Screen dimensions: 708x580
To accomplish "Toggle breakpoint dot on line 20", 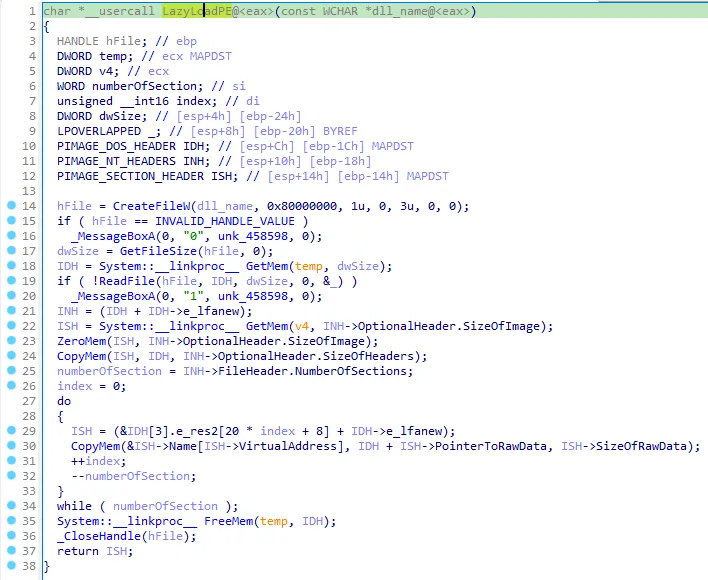I will pos(11,296).
